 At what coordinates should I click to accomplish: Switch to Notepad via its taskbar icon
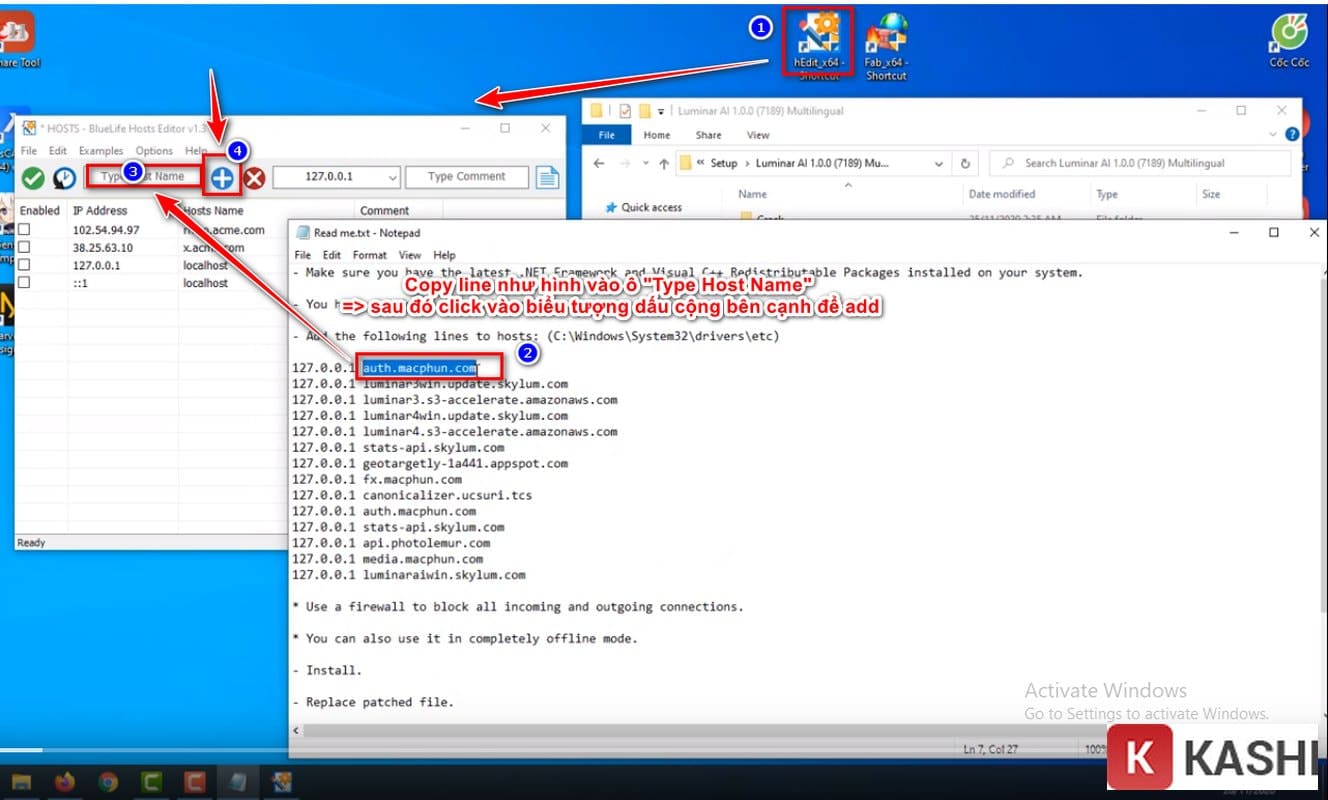point(239,782)
